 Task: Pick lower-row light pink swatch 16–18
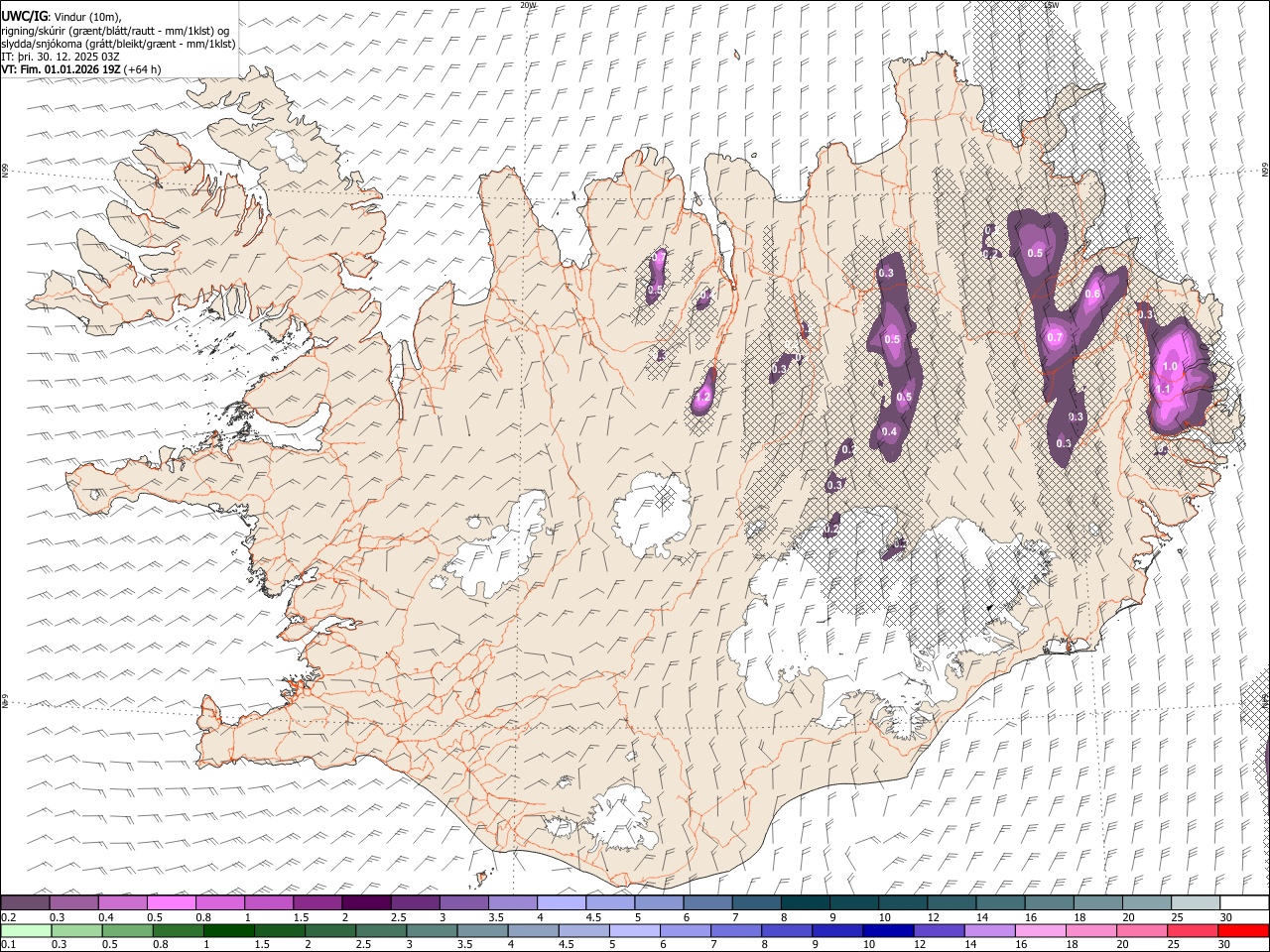(x=1041, y=930)
